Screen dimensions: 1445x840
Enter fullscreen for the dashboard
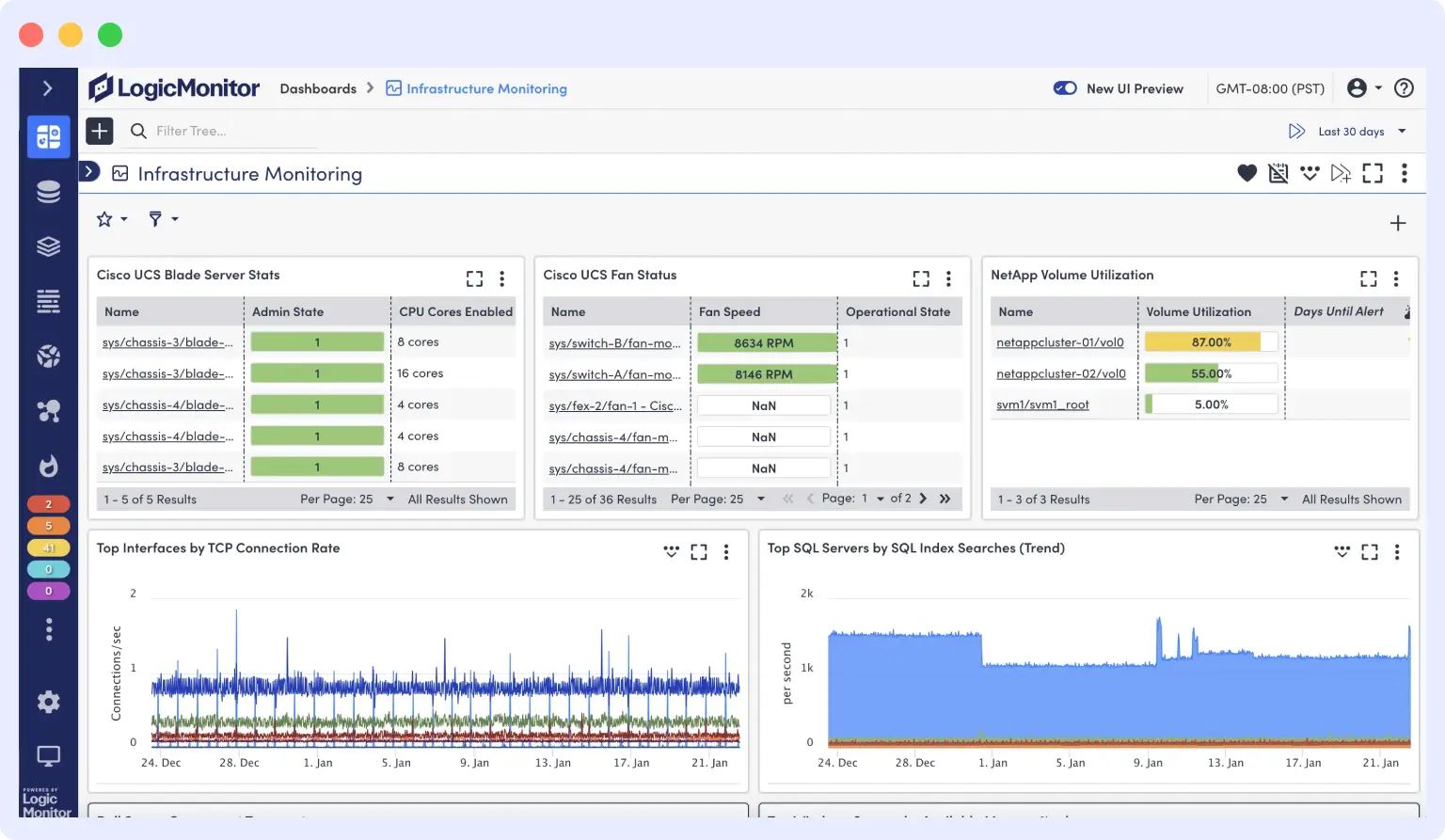pyautogui.click(x=1373, y=173)
